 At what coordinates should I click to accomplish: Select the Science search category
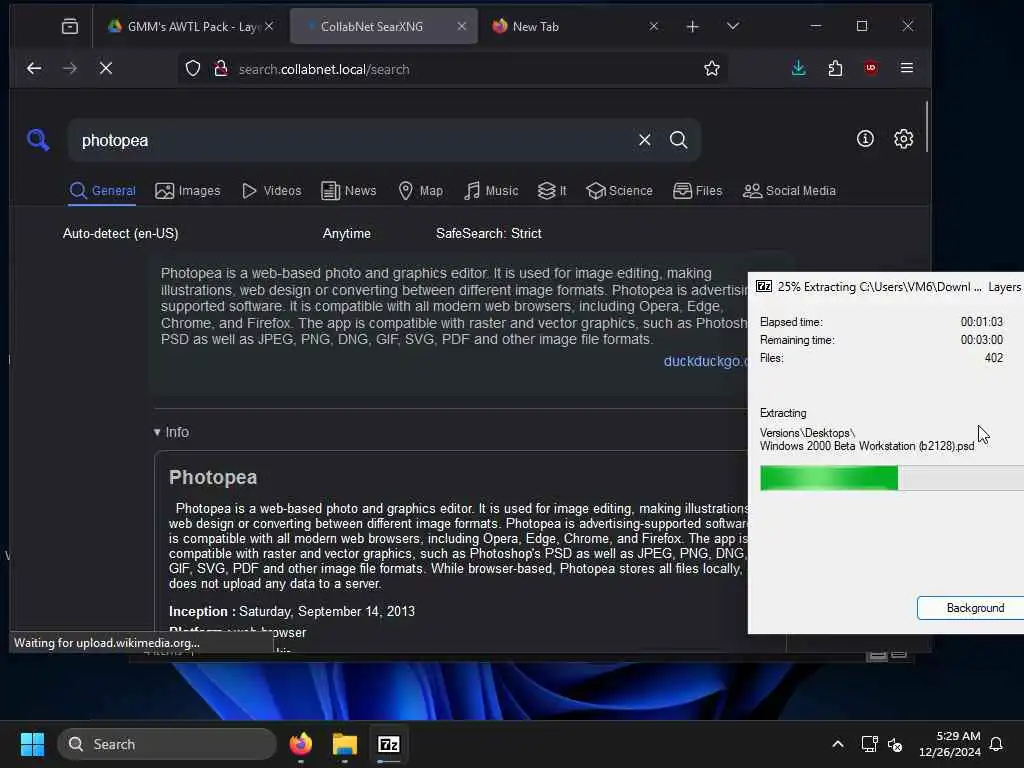click(619, 191)
